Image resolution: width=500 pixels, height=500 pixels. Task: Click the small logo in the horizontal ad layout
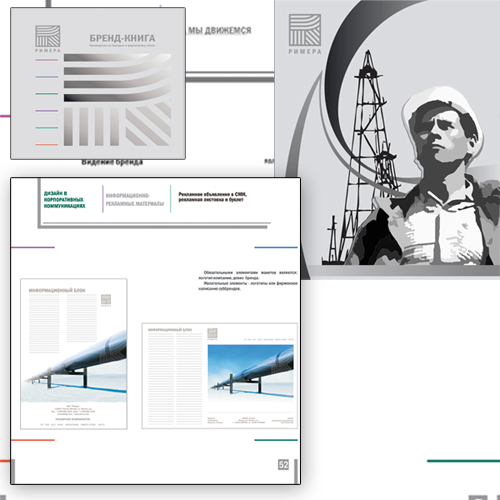point(212,334)
